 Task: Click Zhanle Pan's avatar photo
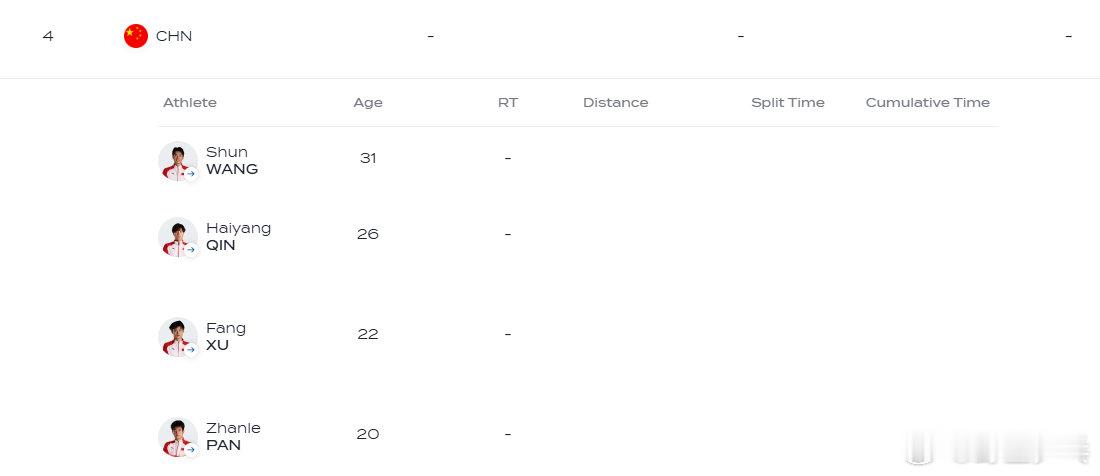coord(177,437)
